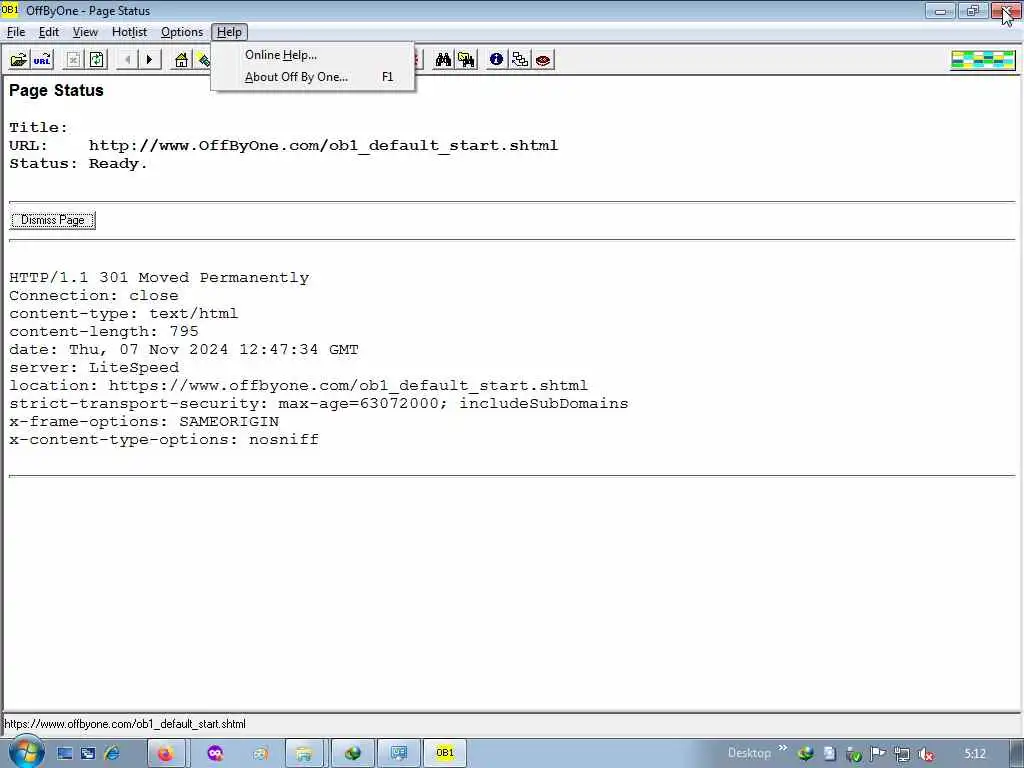The image size is (1024, 768).
Task: Click the muted volume tray icon
Action: pos(926,754)
